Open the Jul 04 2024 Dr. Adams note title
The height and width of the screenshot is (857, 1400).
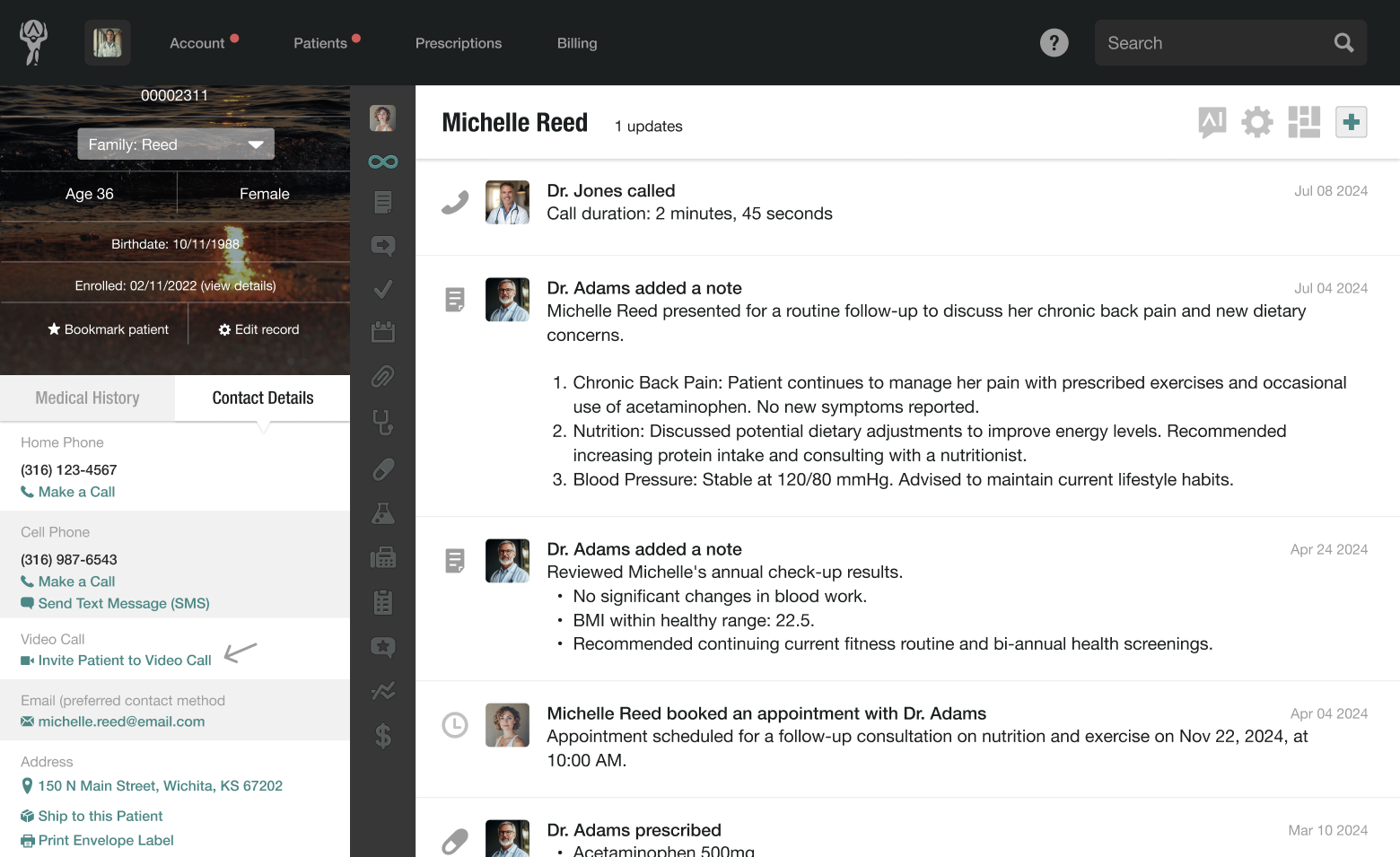click(644, 288)
